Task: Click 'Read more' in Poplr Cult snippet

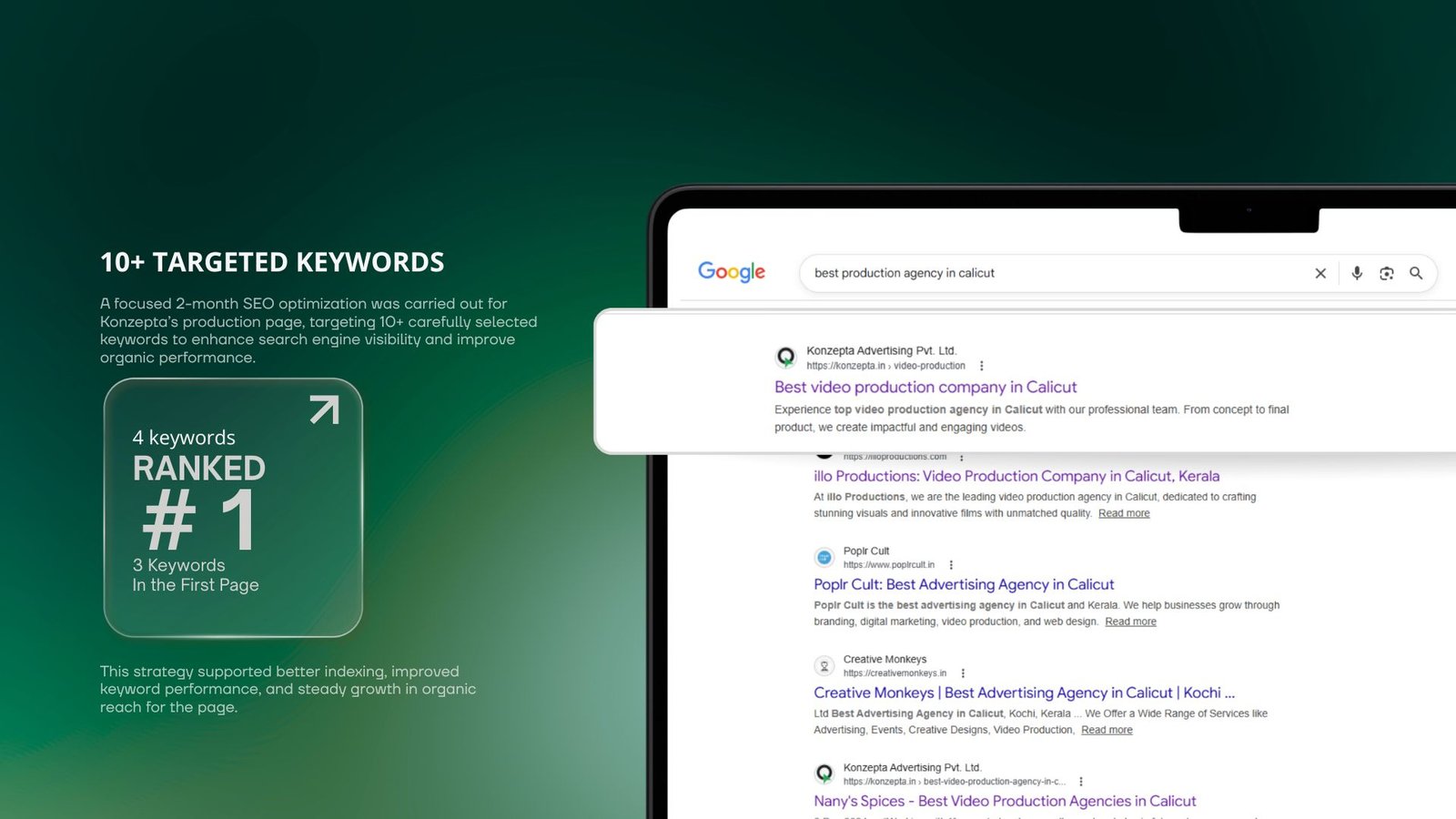Action: (1131, 622)
